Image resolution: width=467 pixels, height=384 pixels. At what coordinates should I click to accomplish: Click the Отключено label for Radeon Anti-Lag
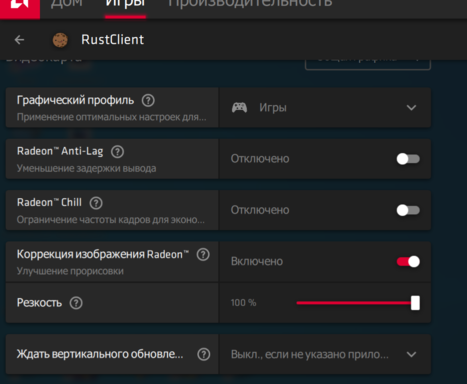(260, 159)
